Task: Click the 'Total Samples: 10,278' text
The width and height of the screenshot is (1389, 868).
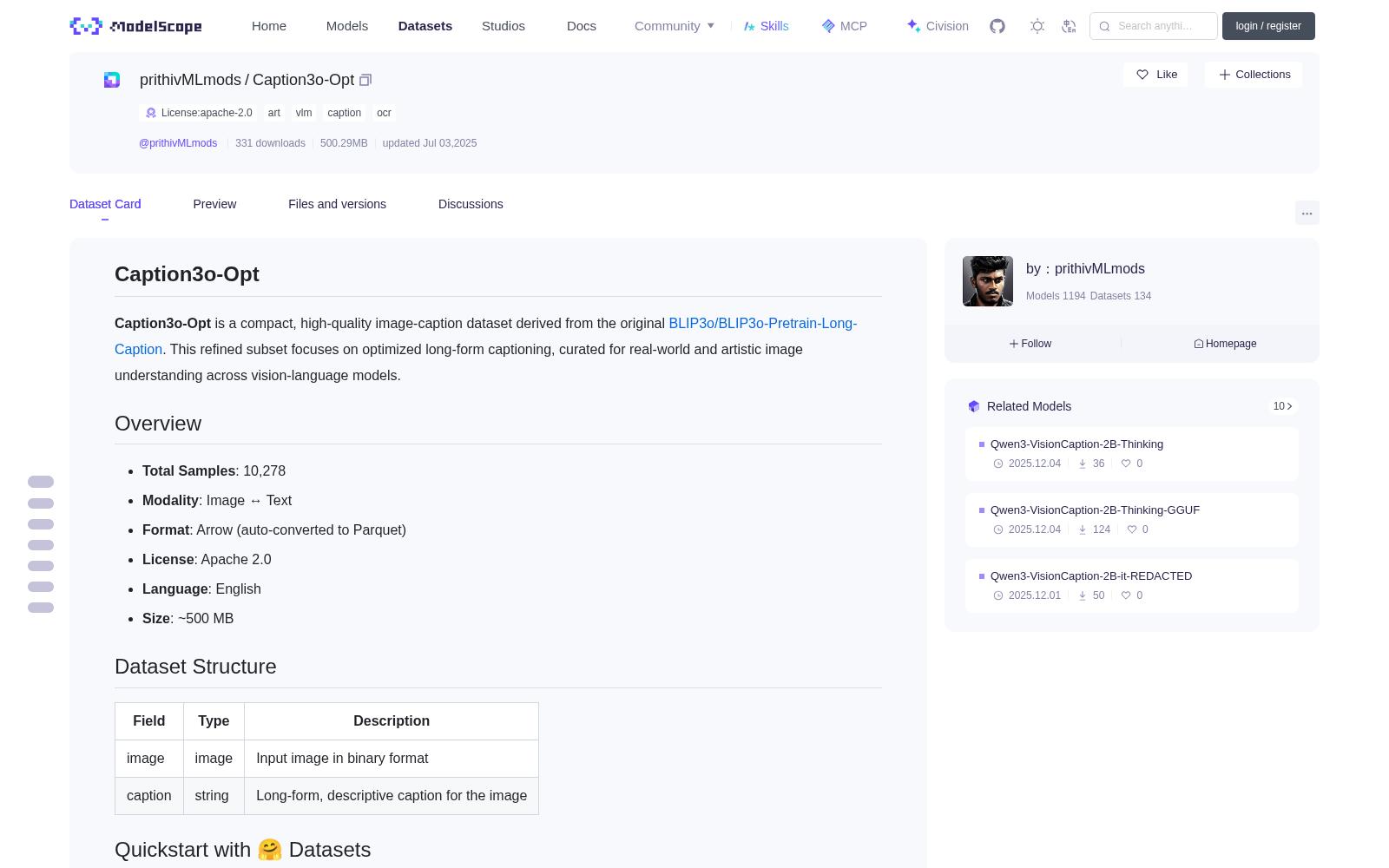Action: (214, 470)
